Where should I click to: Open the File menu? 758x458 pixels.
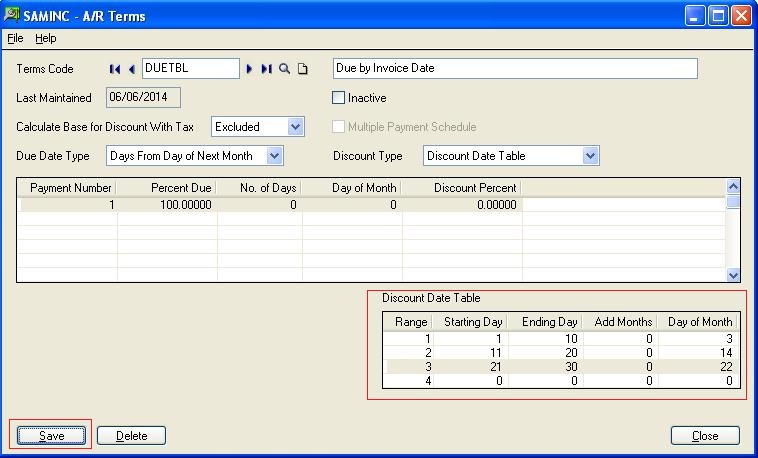coord(15,38)
